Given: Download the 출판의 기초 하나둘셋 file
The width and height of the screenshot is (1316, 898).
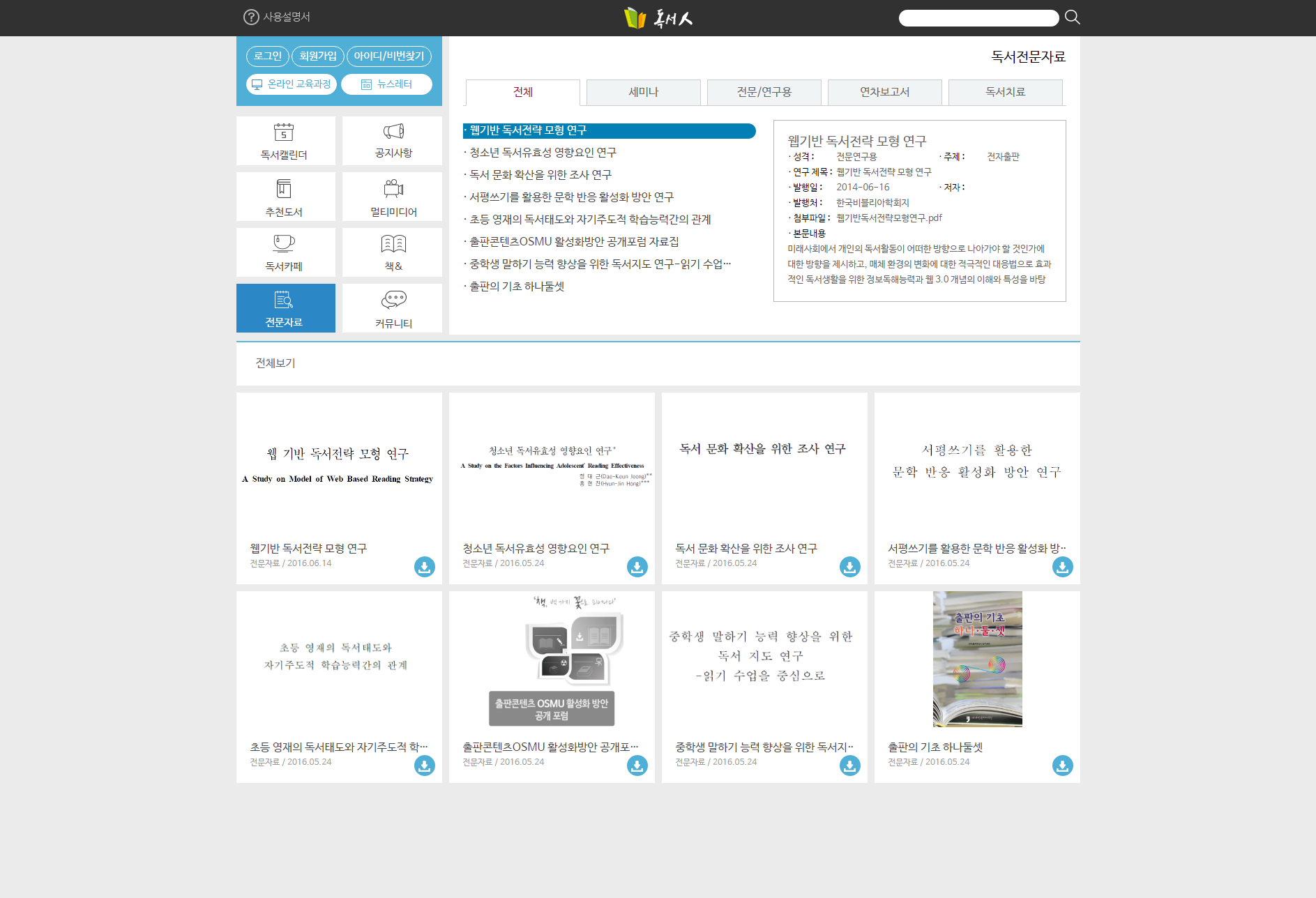Looking at the screenshot, I should 1061,766.
